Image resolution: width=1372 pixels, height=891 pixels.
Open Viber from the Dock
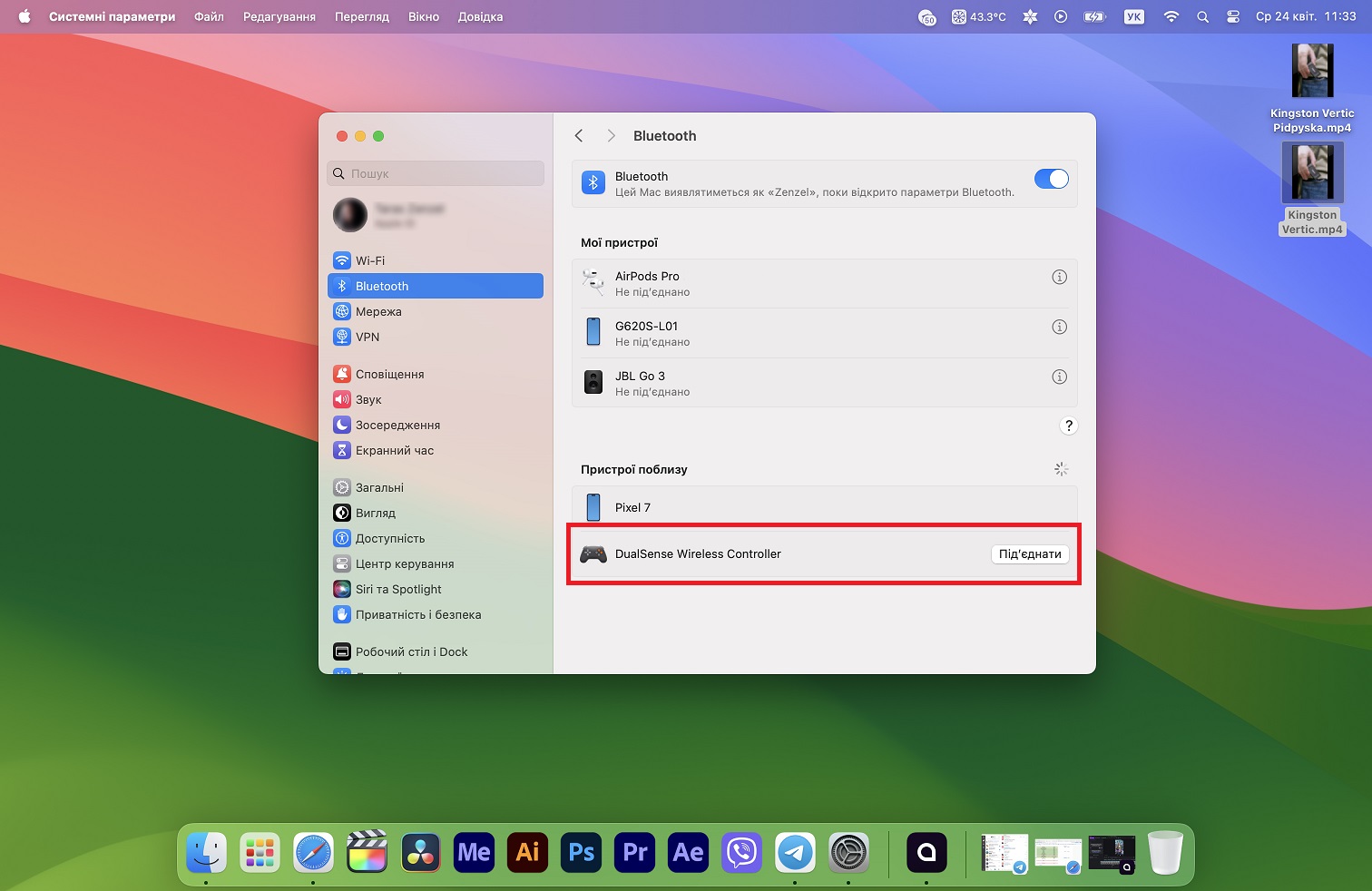(x=741, y=853)
